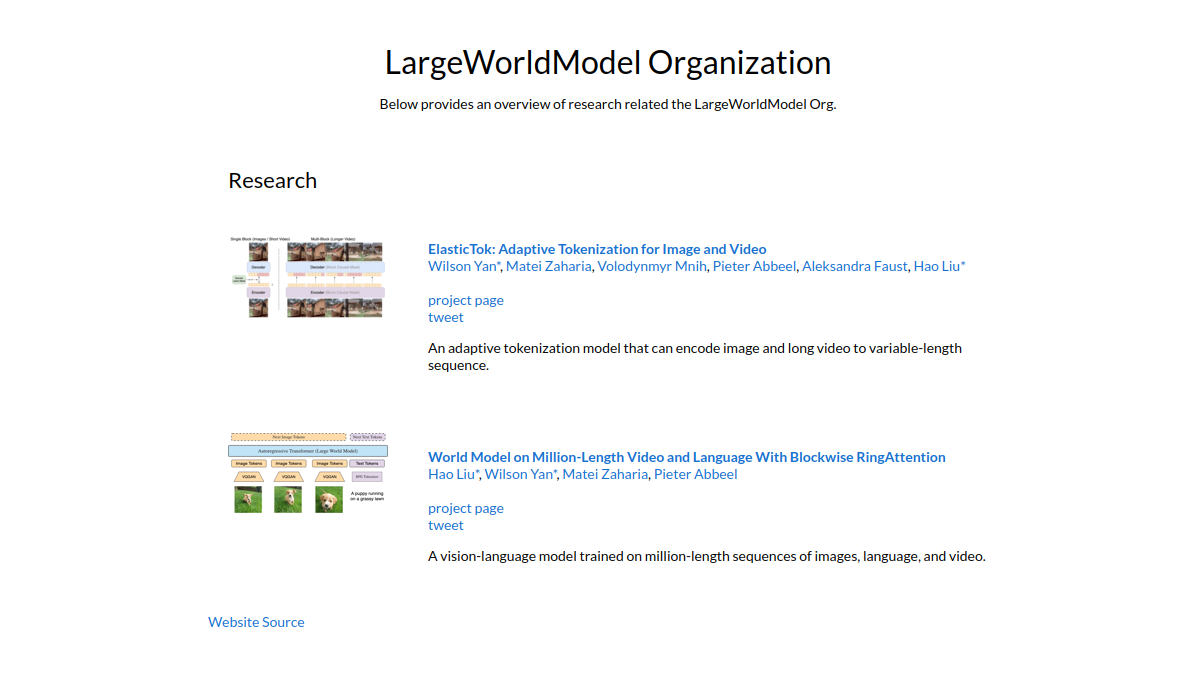Click the Research section heading
This screenshot has width=1200, height=675.
[x=273, y=180]
